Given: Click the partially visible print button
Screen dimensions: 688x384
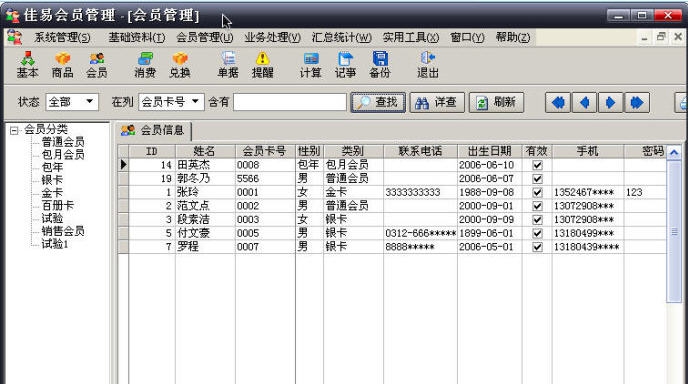Looking at the screenshot, I should pyautogui.click(x=681, y=103).
